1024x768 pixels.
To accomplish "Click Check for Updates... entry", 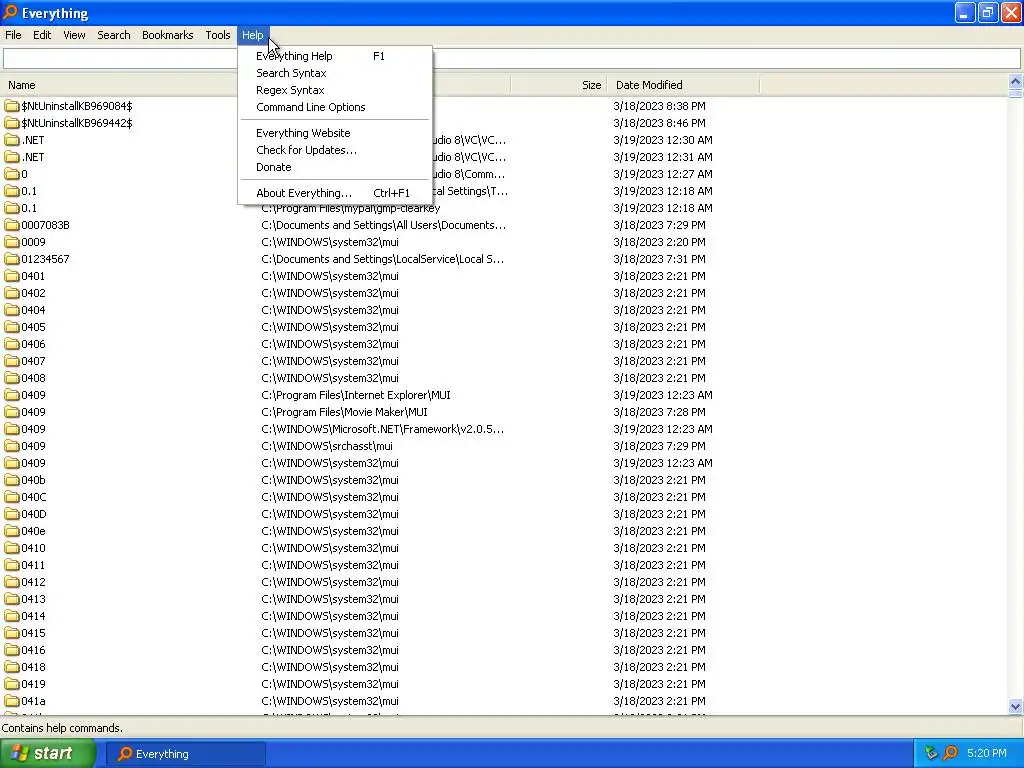I will (x=334, y=150).
